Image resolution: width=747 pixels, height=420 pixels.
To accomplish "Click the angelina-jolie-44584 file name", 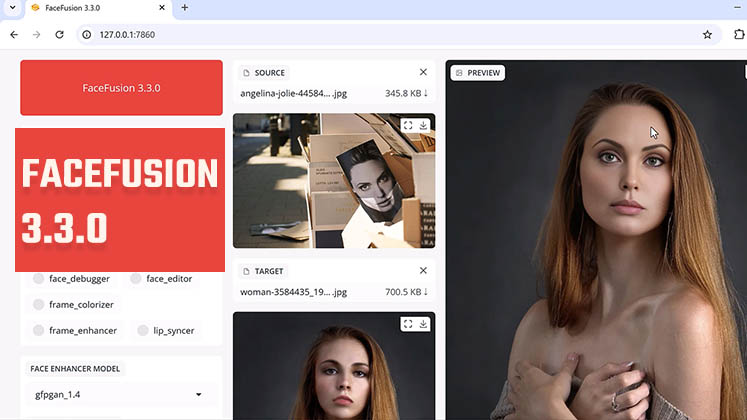I will point(293,93).
